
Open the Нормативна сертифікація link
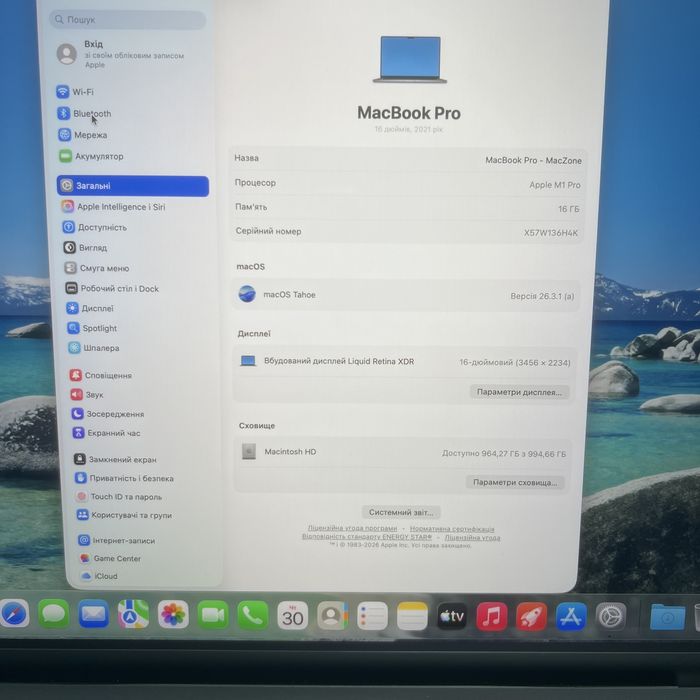coord(452,529)
